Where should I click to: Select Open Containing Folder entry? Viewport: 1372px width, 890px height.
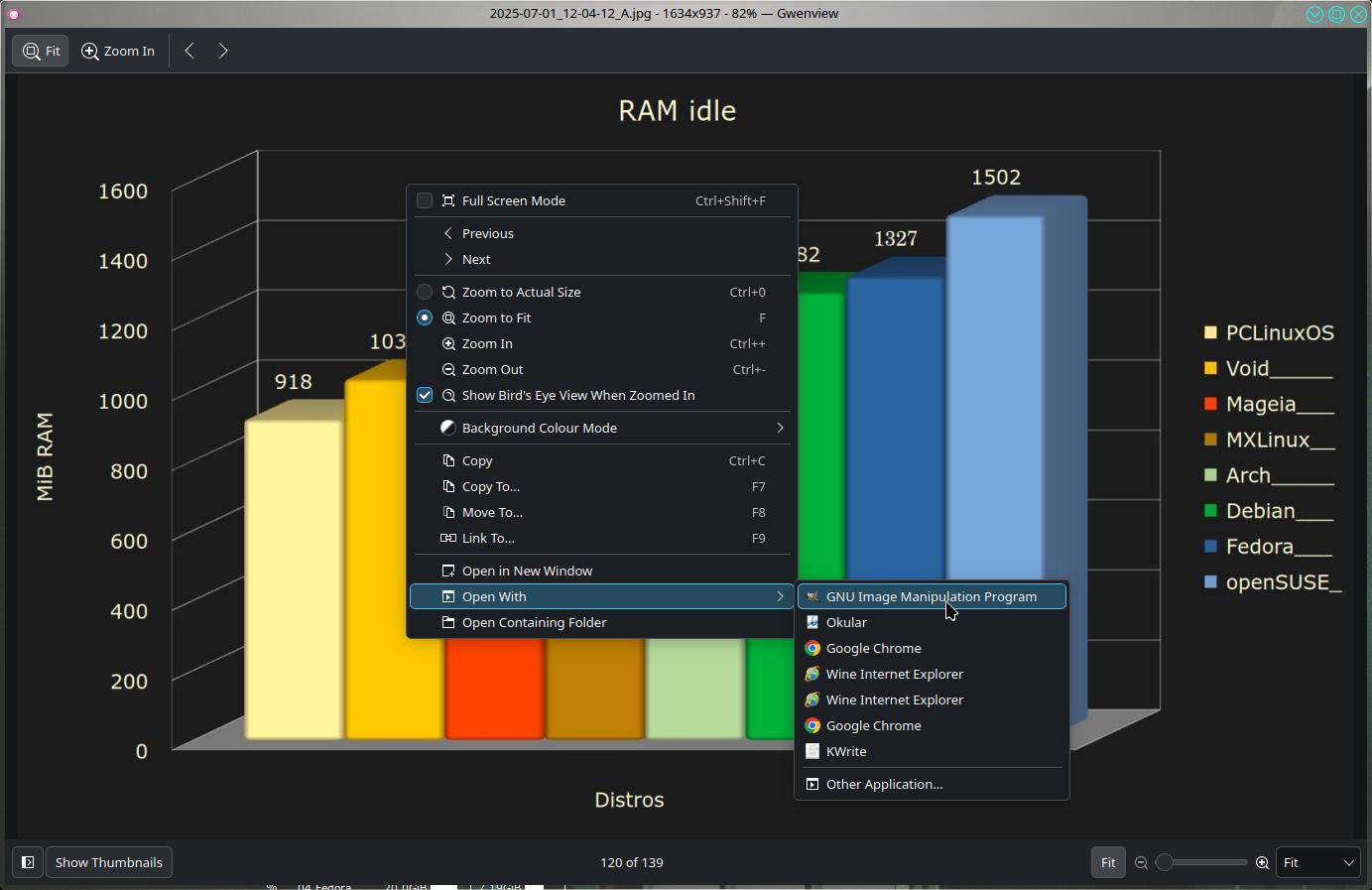602,622
